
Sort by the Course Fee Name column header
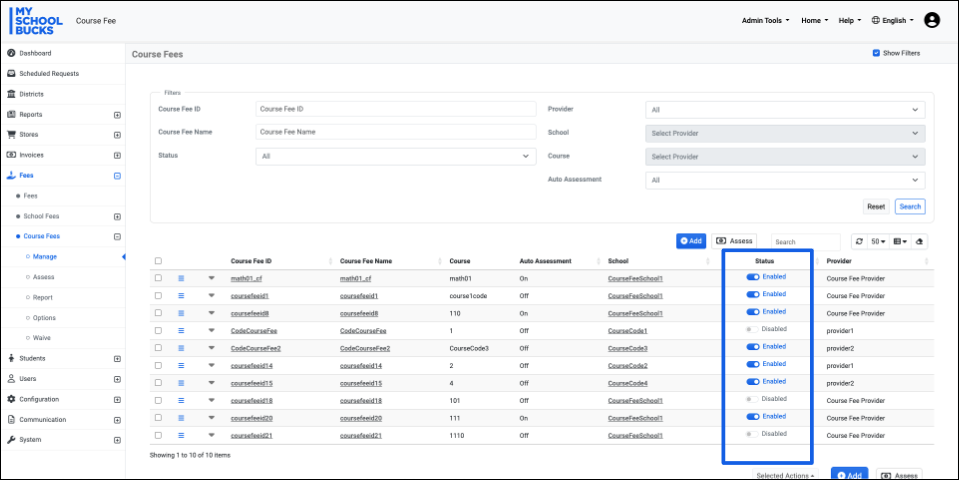tap(366, 261)
